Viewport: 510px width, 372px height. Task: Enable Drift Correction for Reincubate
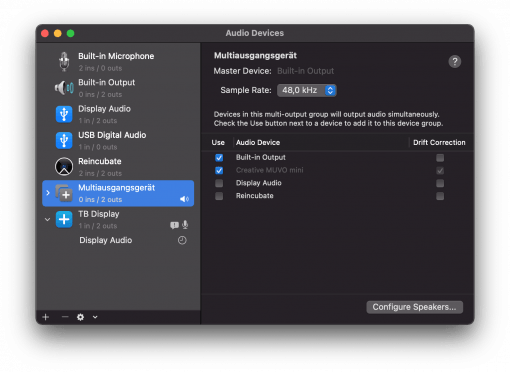coord(440,196)
